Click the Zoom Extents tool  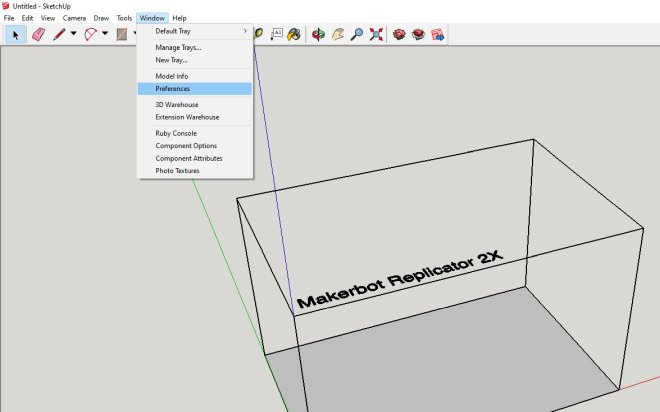(376, 35)
